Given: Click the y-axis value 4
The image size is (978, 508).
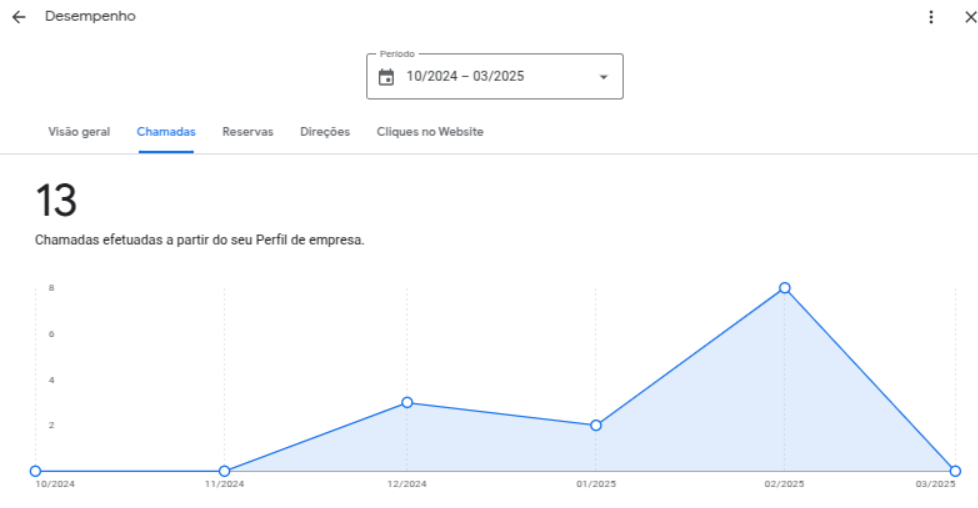Looking at the screenshot, I should coord(52,379).
